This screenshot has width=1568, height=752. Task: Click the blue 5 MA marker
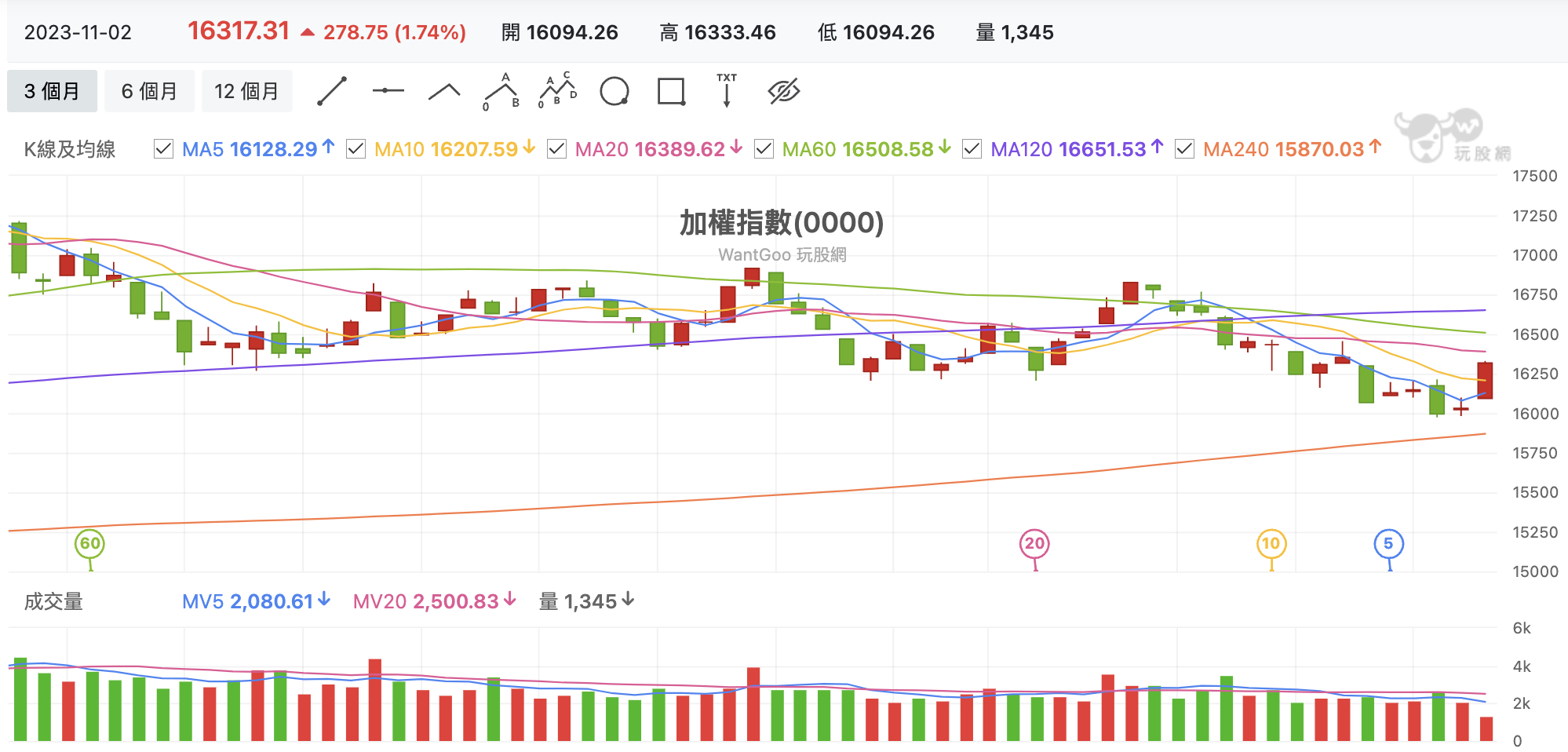click(x=1388, y=544)
